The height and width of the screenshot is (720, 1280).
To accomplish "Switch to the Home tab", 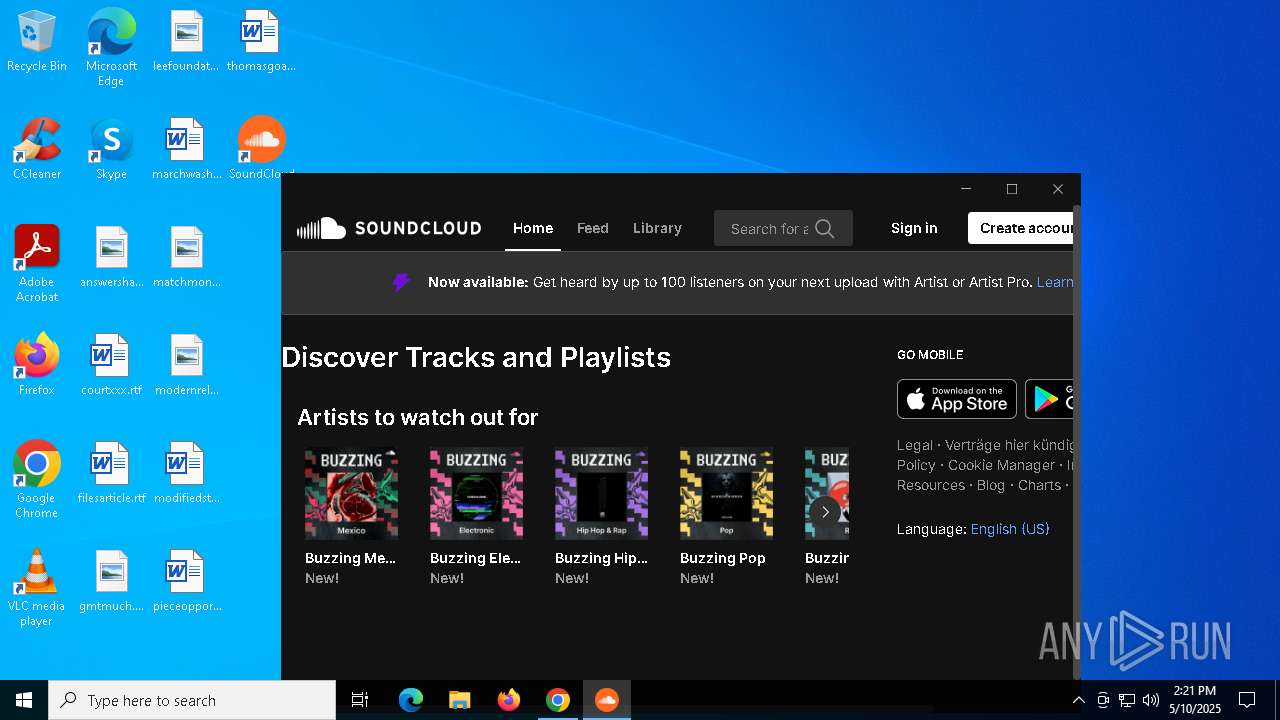I will tap(533, 228).
